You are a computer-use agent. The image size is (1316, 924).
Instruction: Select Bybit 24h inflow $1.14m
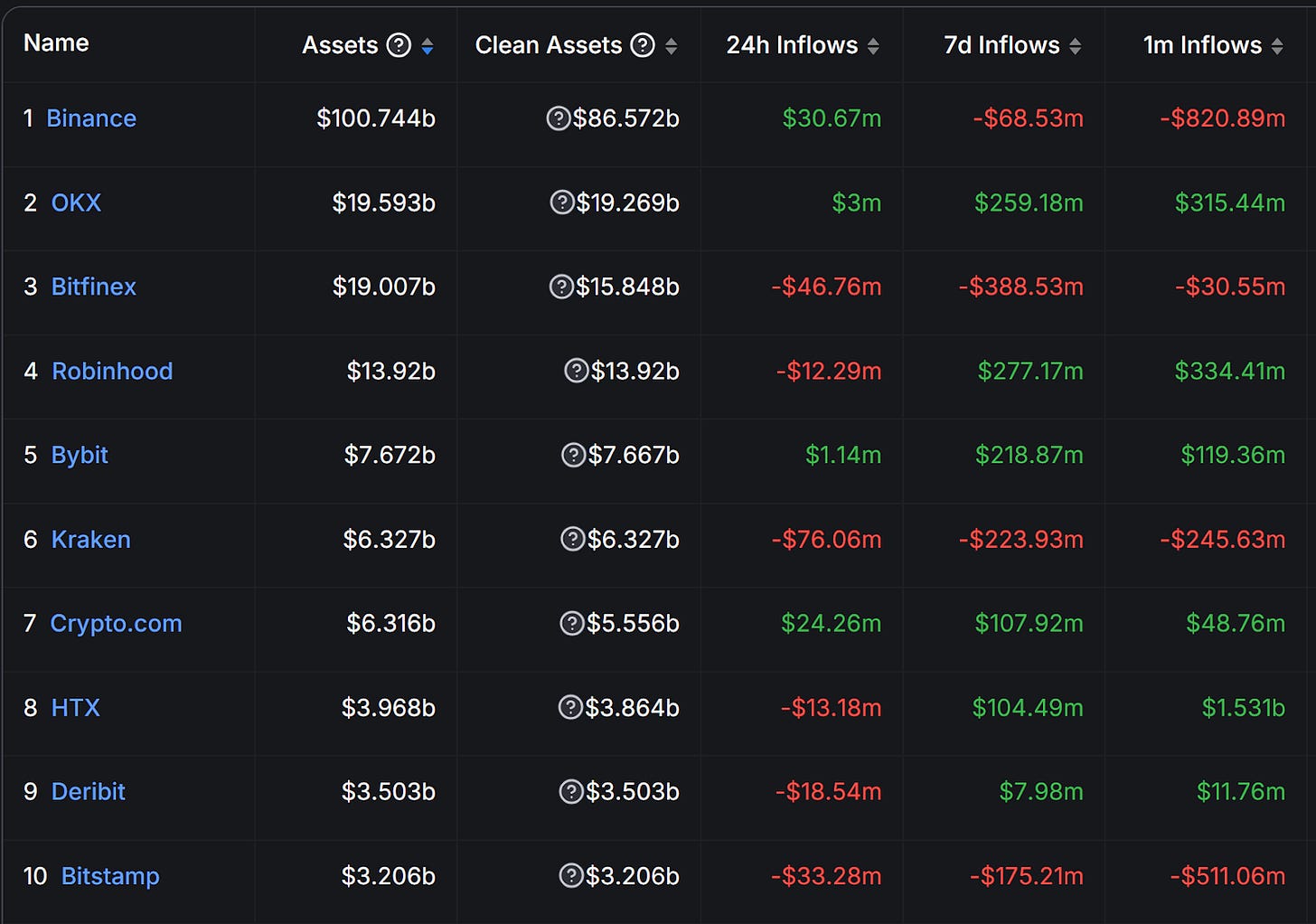tap(843, 455)
